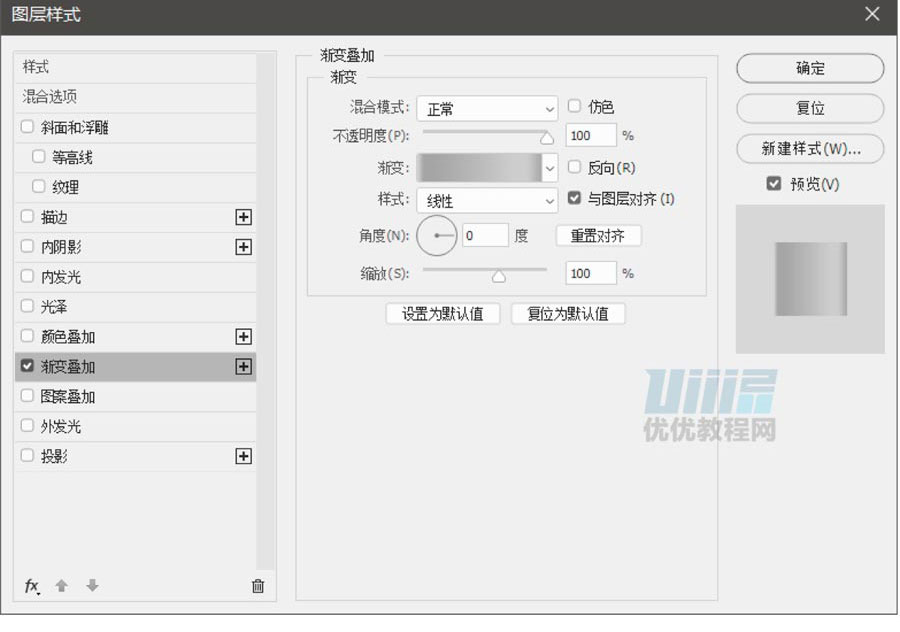Select the 外发光 row label
The height and width of the screenshot is (632, 900).
(x=61, y=426)
